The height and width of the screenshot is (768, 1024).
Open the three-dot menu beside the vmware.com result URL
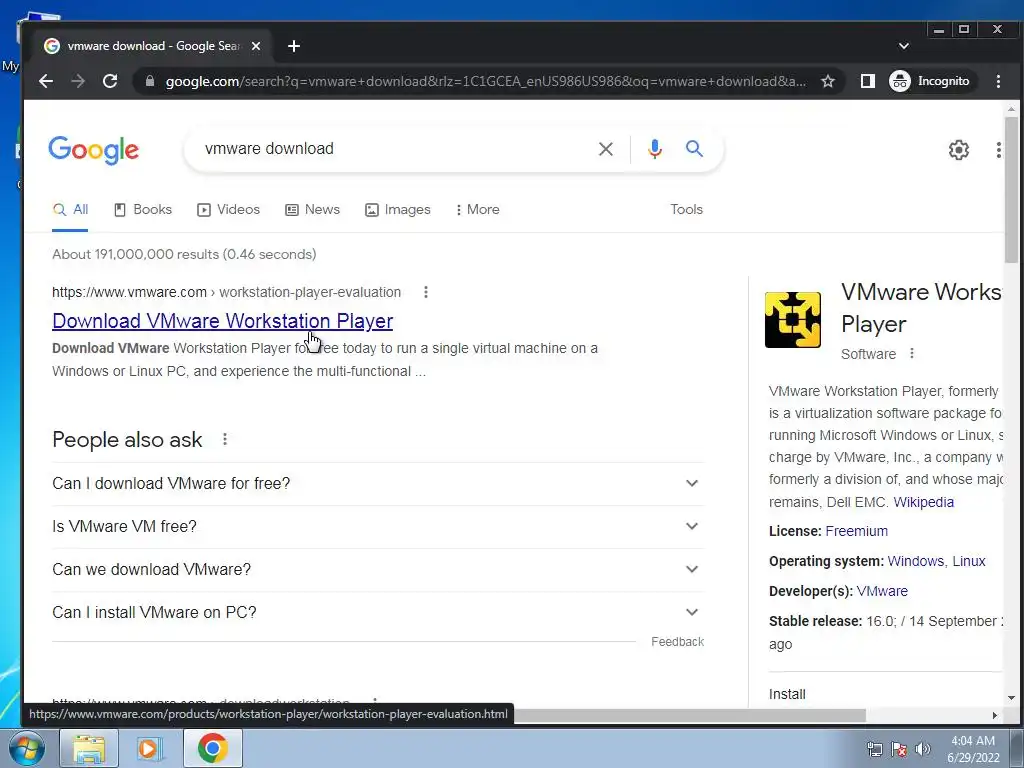tap(426, 292)
